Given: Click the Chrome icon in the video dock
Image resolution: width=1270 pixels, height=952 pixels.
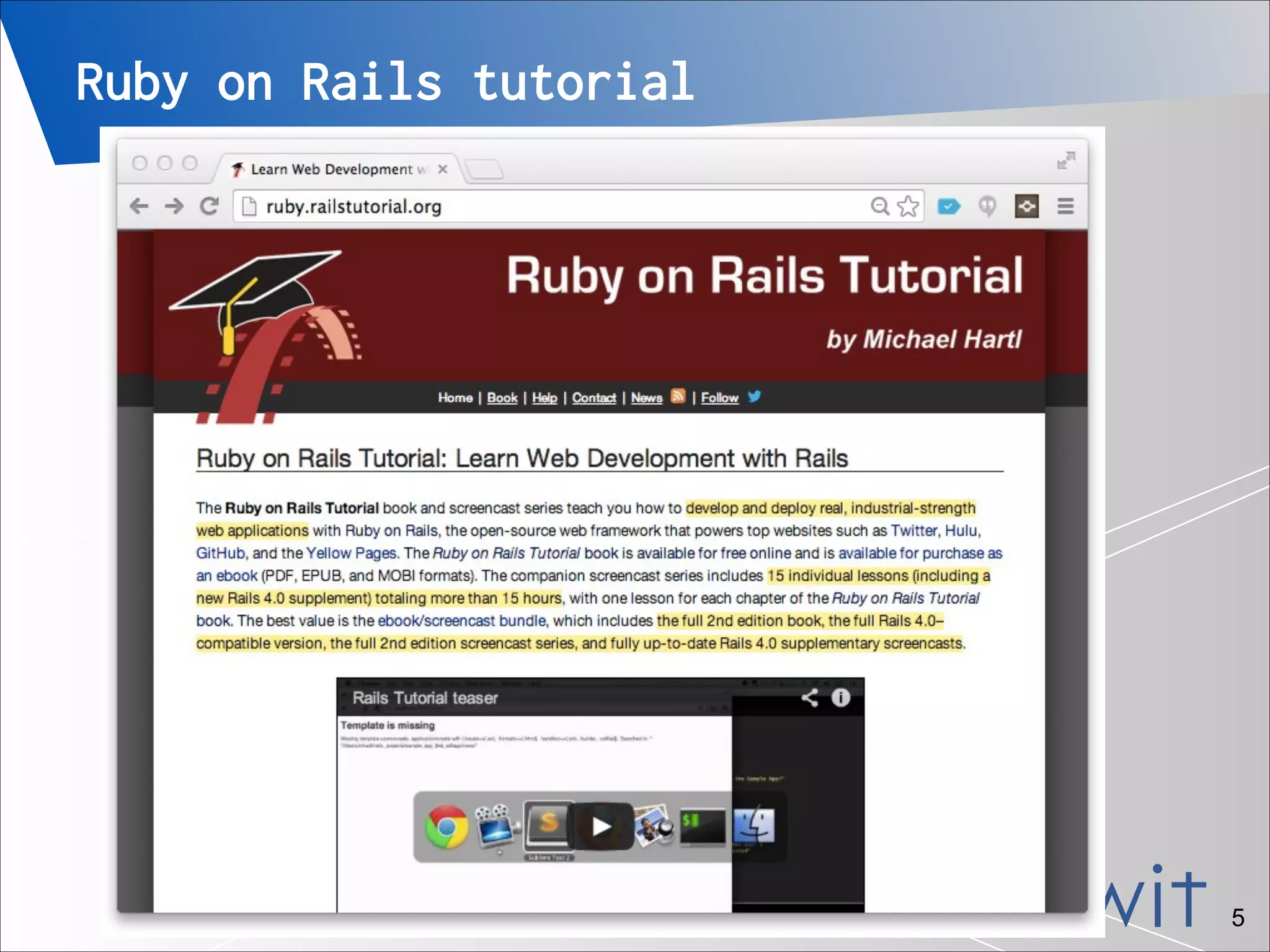Looking at the screenshot, I should pos(446,827).
